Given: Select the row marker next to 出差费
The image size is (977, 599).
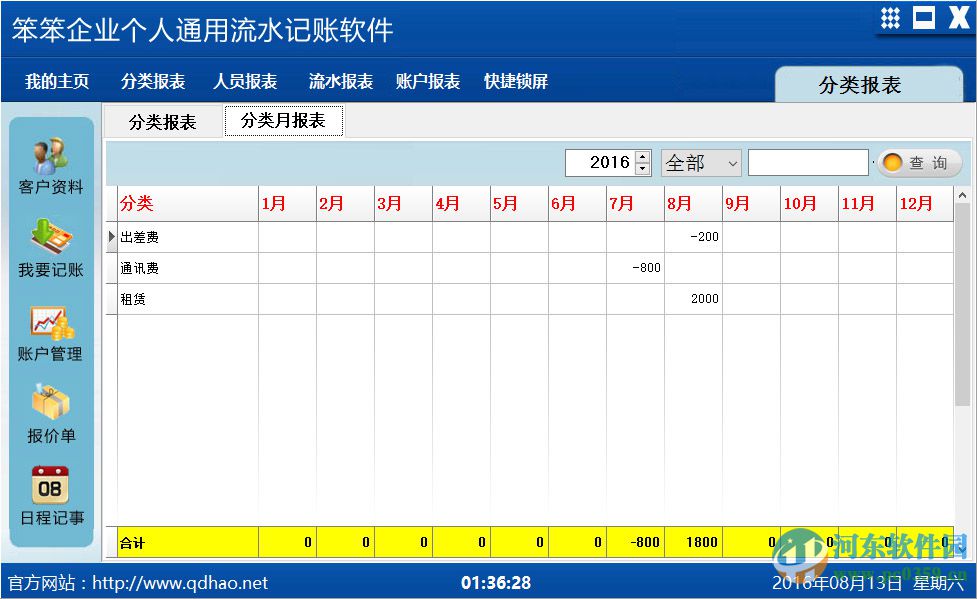Looking at the screenshot, I should (110, 237).
